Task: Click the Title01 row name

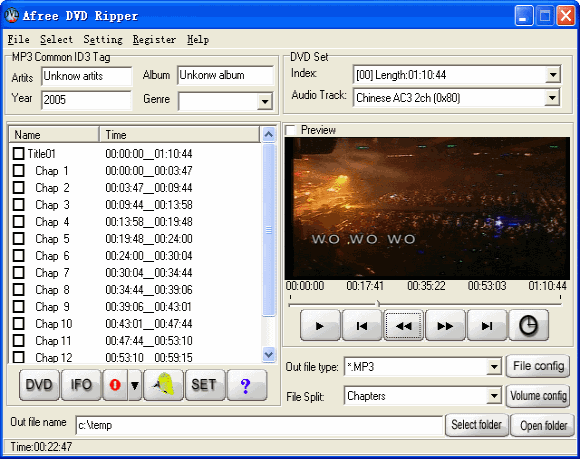Action: tap(41, 153)
